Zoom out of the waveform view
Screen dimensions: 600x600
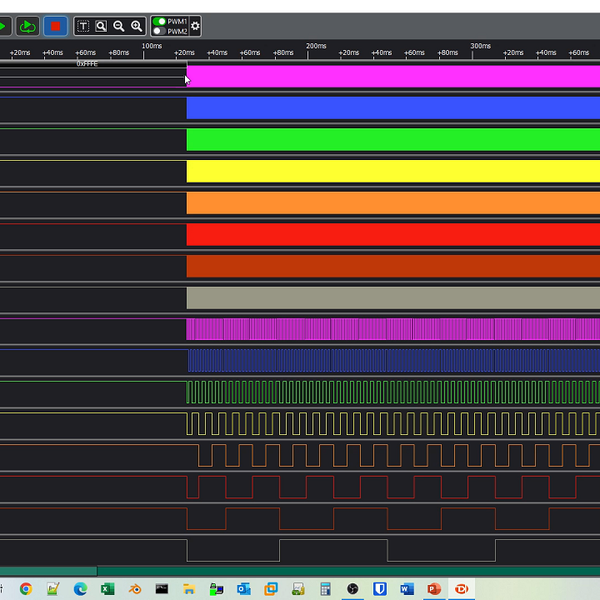click(119, 26)
